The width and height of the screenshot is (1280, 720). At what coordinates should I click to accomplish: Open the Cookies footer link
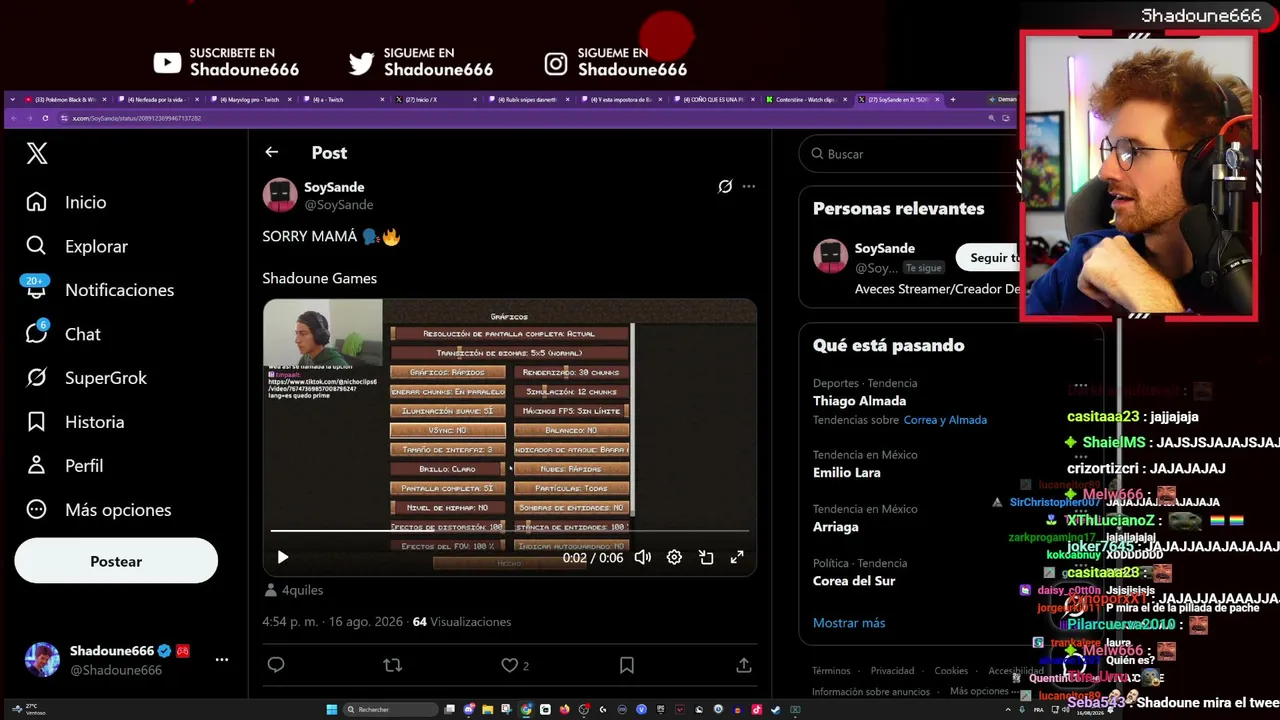click(x=951, y=671)
